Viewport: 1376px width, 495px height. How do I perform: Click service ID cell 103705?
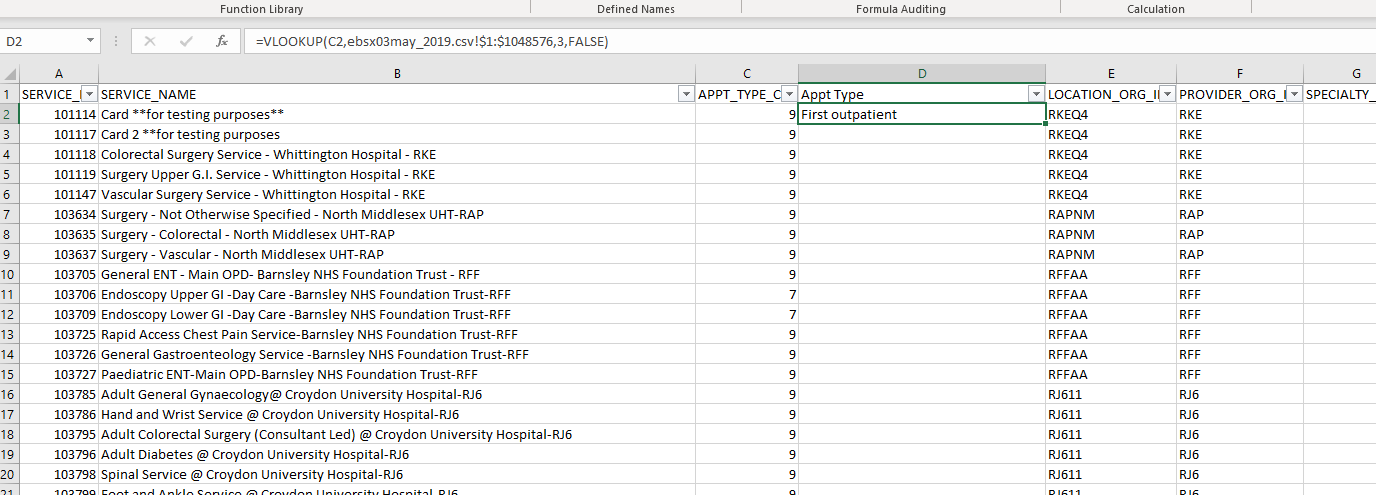[x=59, y=274]
